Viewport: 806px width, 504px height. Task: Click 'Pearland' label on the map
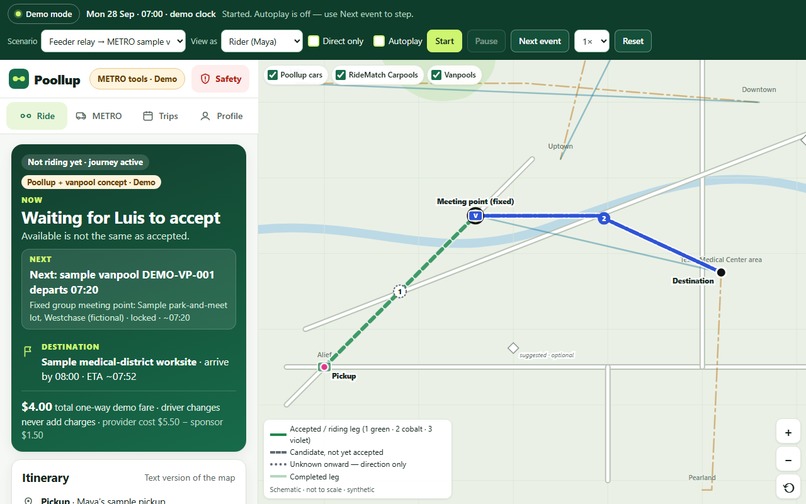click(702, 477)
